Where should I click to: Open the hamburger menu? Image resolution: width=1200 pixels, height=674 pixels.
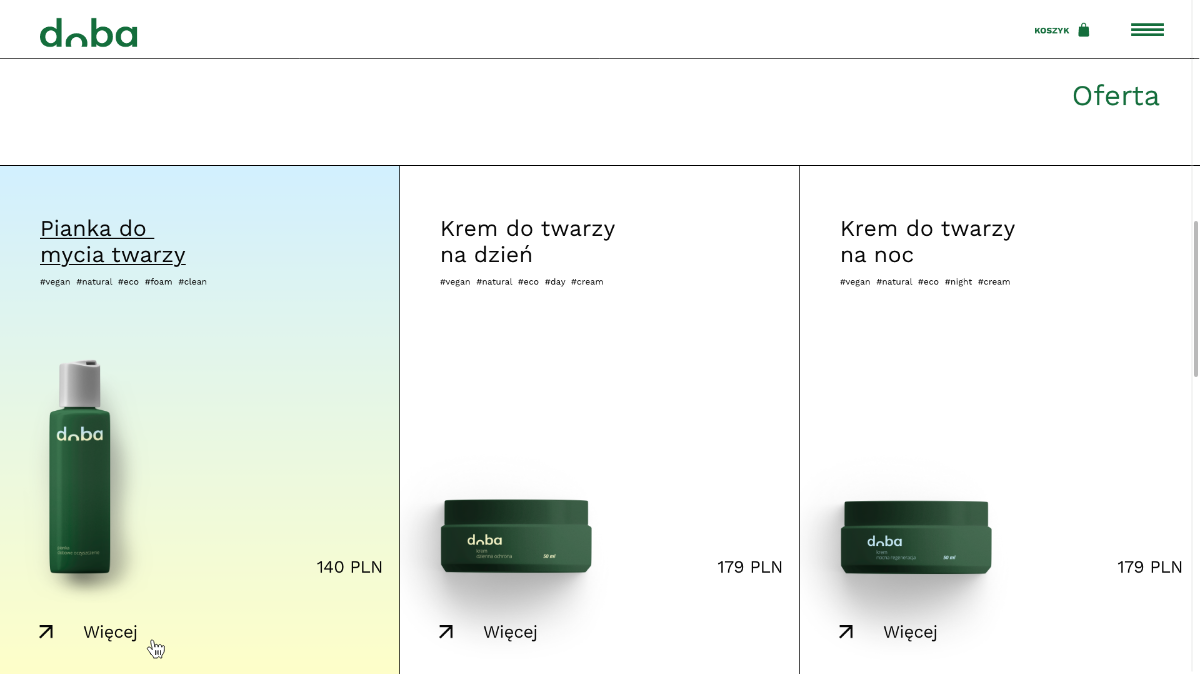(x=1147, y=30)
